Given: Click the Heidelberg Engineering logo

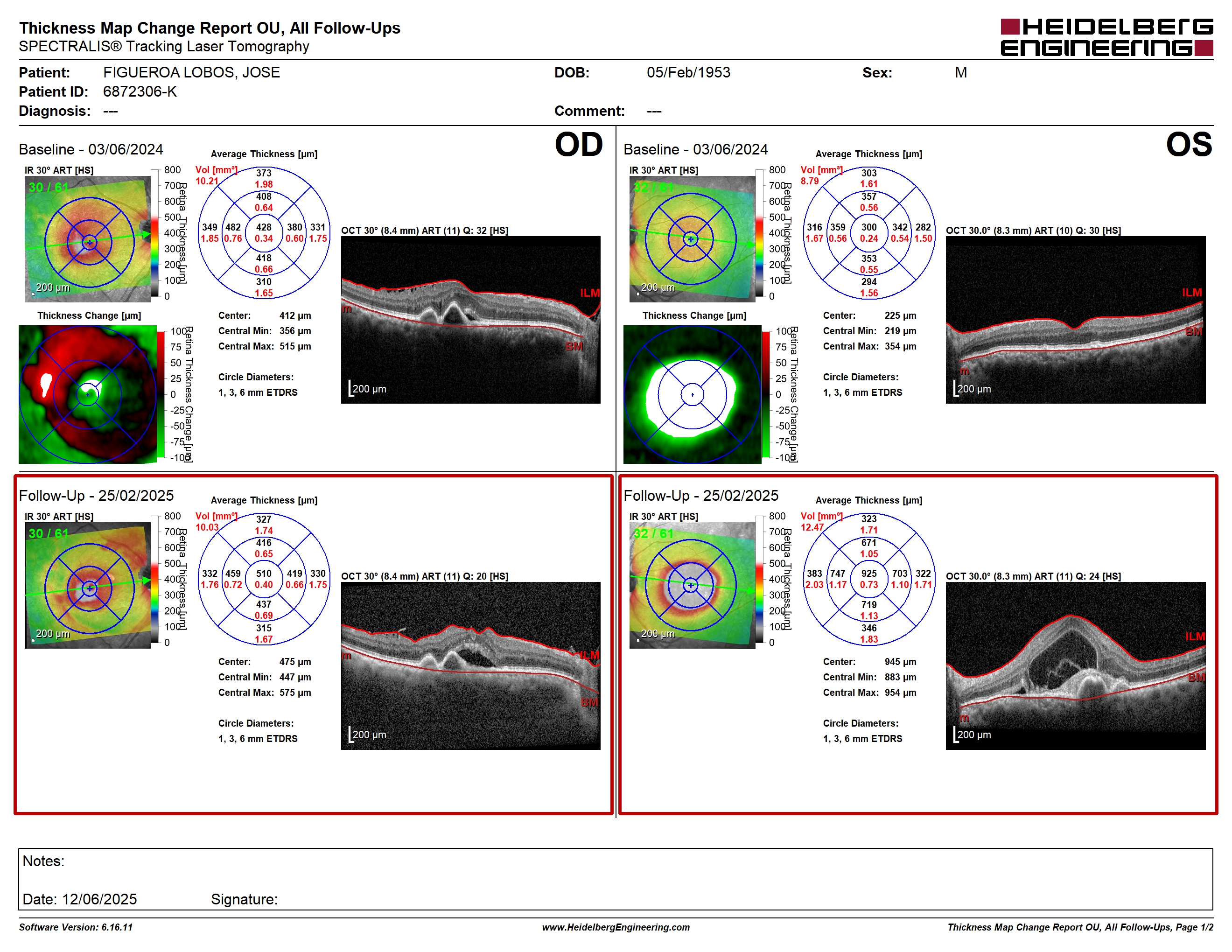Looking at the screenshot, I should (1106, 37).
